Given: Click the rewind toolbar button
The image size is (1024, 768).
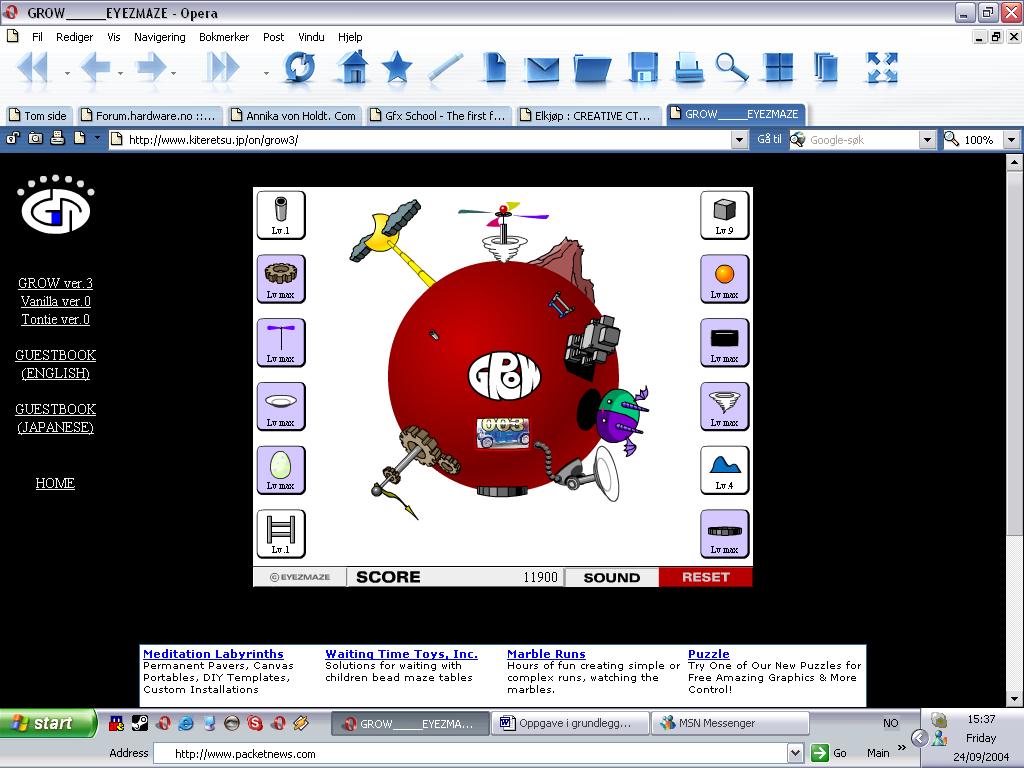Looking at the screenshot, I should (x=33, y=68).
